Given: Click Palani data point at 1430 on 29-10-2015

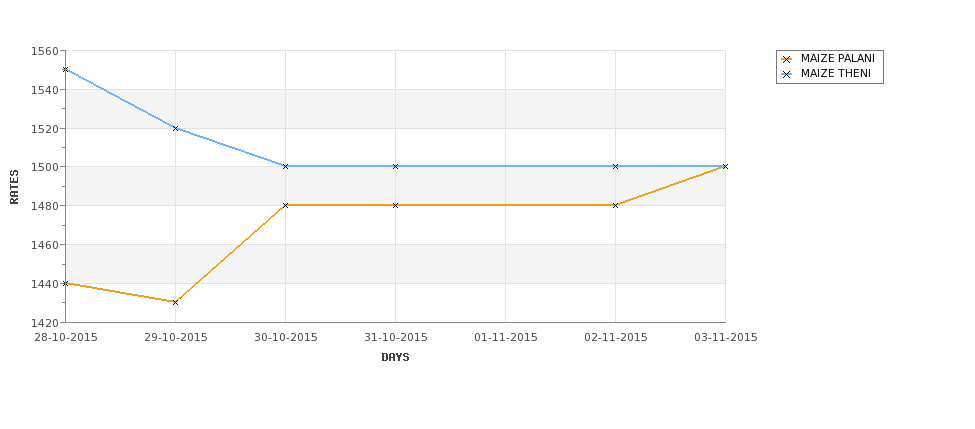Looking at the screenshot, I should pos(175,302).
